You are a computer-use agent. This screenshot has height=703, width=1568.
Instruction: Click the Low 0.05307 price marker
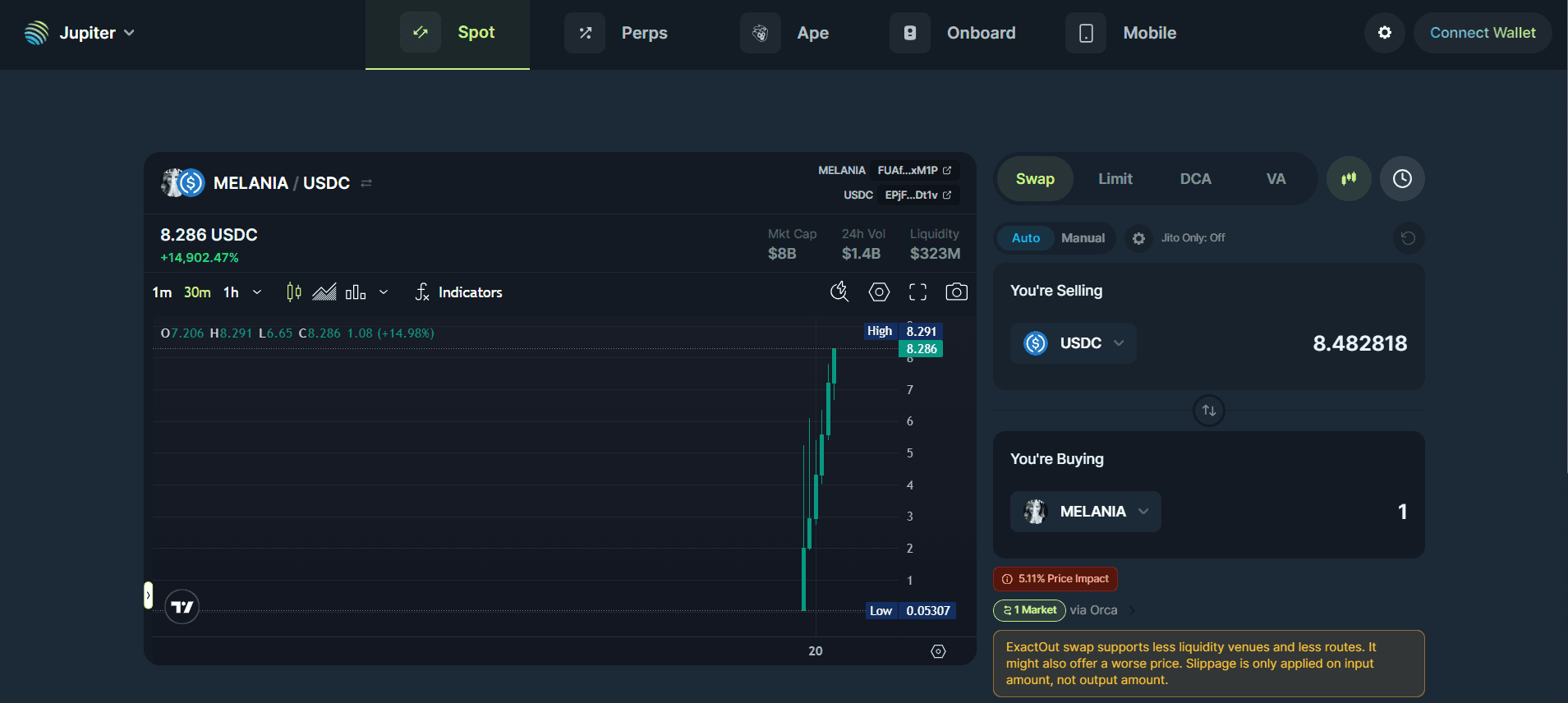912,611
